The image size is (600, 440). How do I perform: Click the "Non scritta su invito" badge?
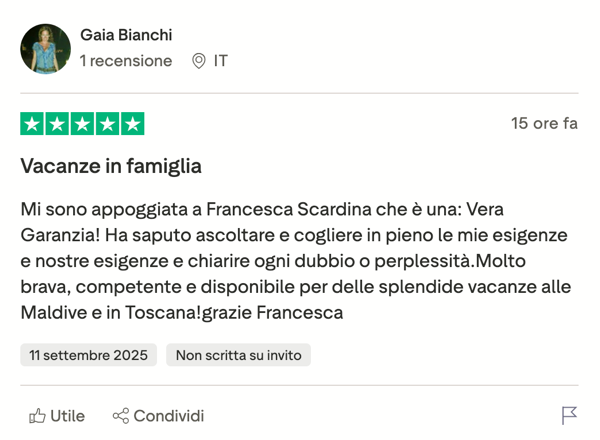pos(238,355)
